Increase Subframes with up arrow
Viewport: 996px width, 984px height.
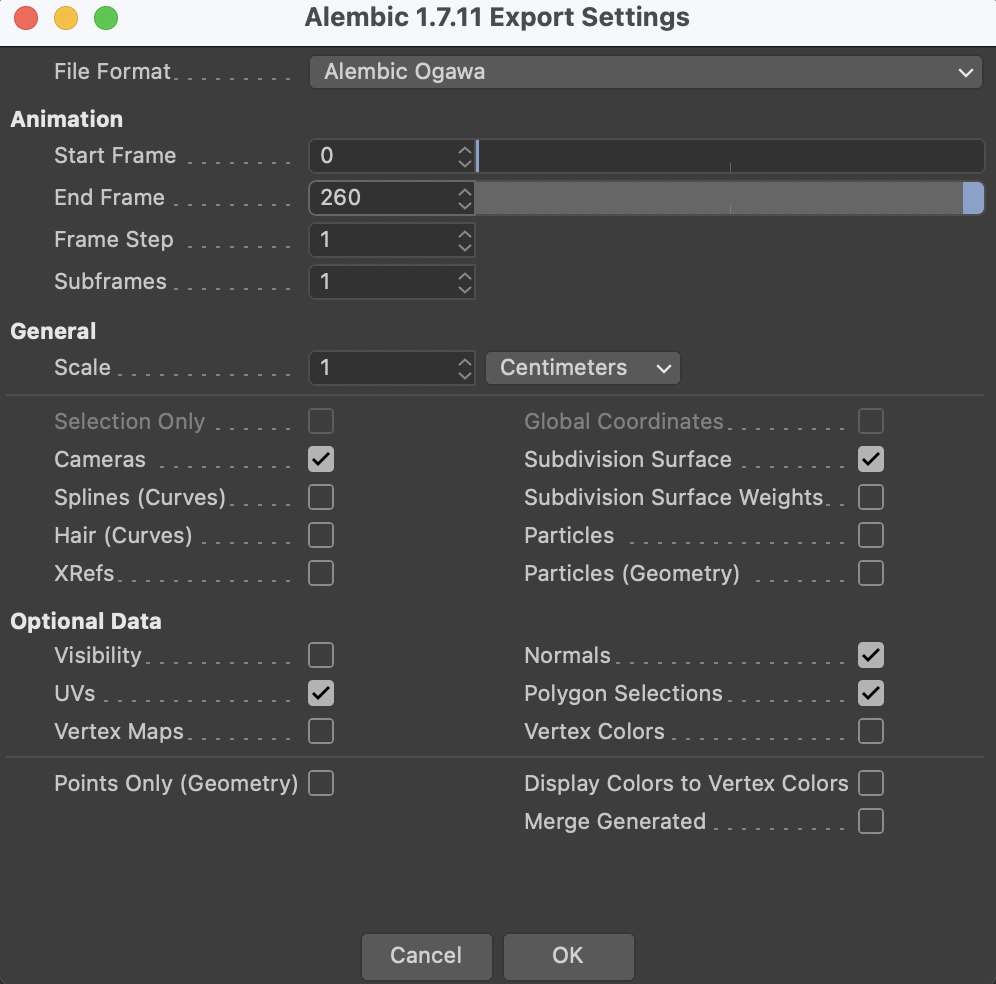465,275
